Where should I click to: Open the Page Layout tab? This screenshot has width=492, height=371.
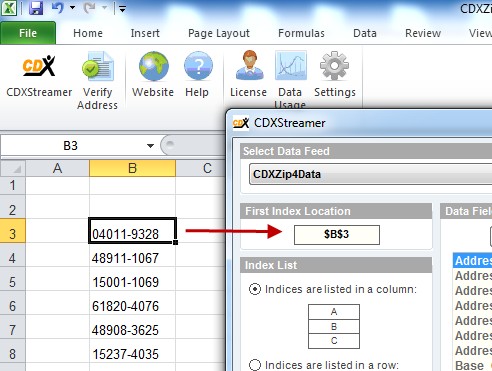(219, 33)
